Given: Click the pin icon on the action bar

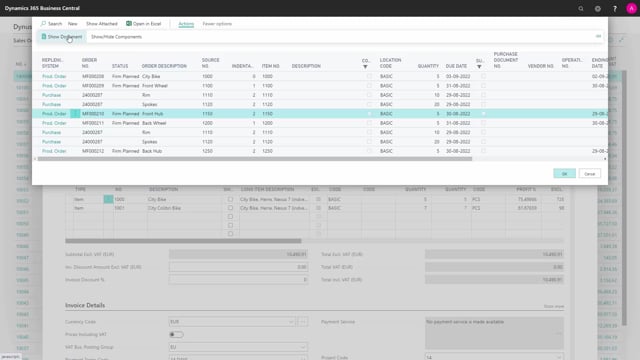Looking at the screenshot, I should point(598,37).
